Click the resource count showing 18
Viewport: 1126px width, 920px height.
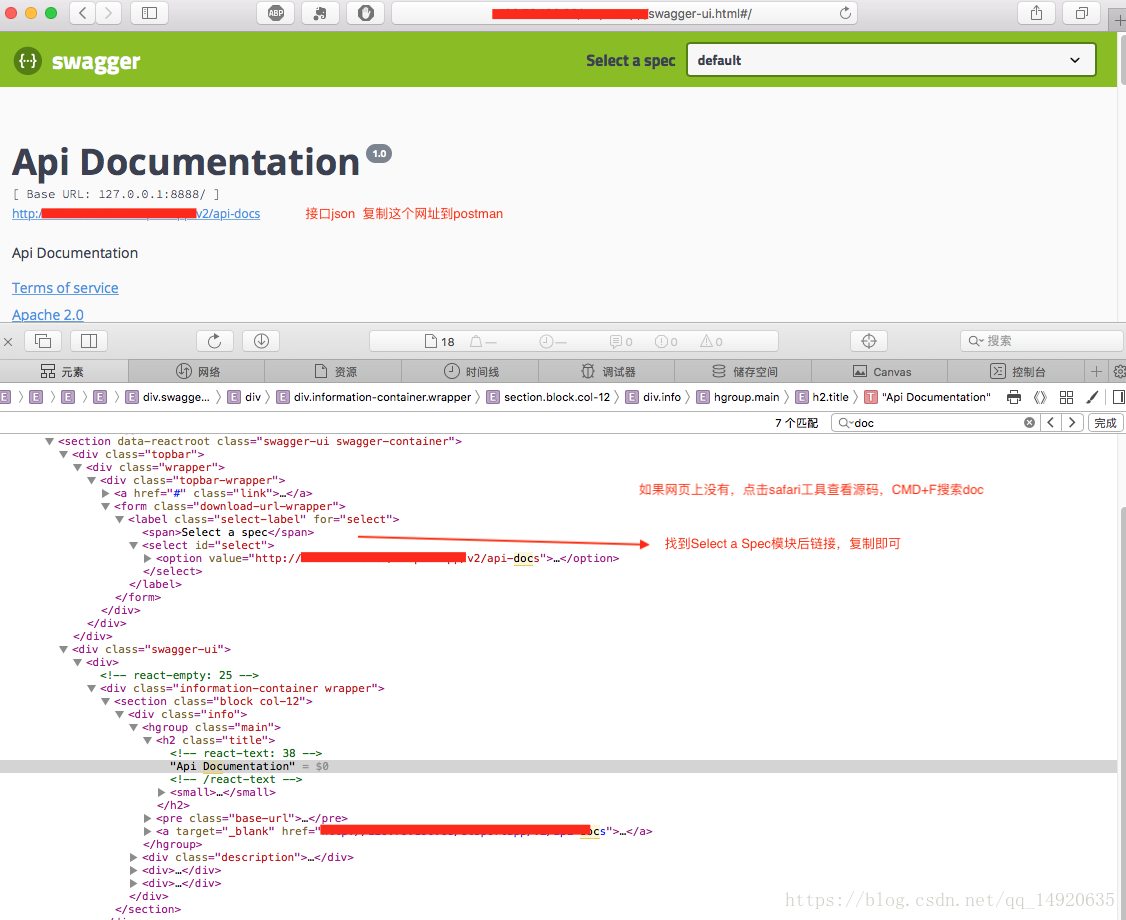point(439,342)
